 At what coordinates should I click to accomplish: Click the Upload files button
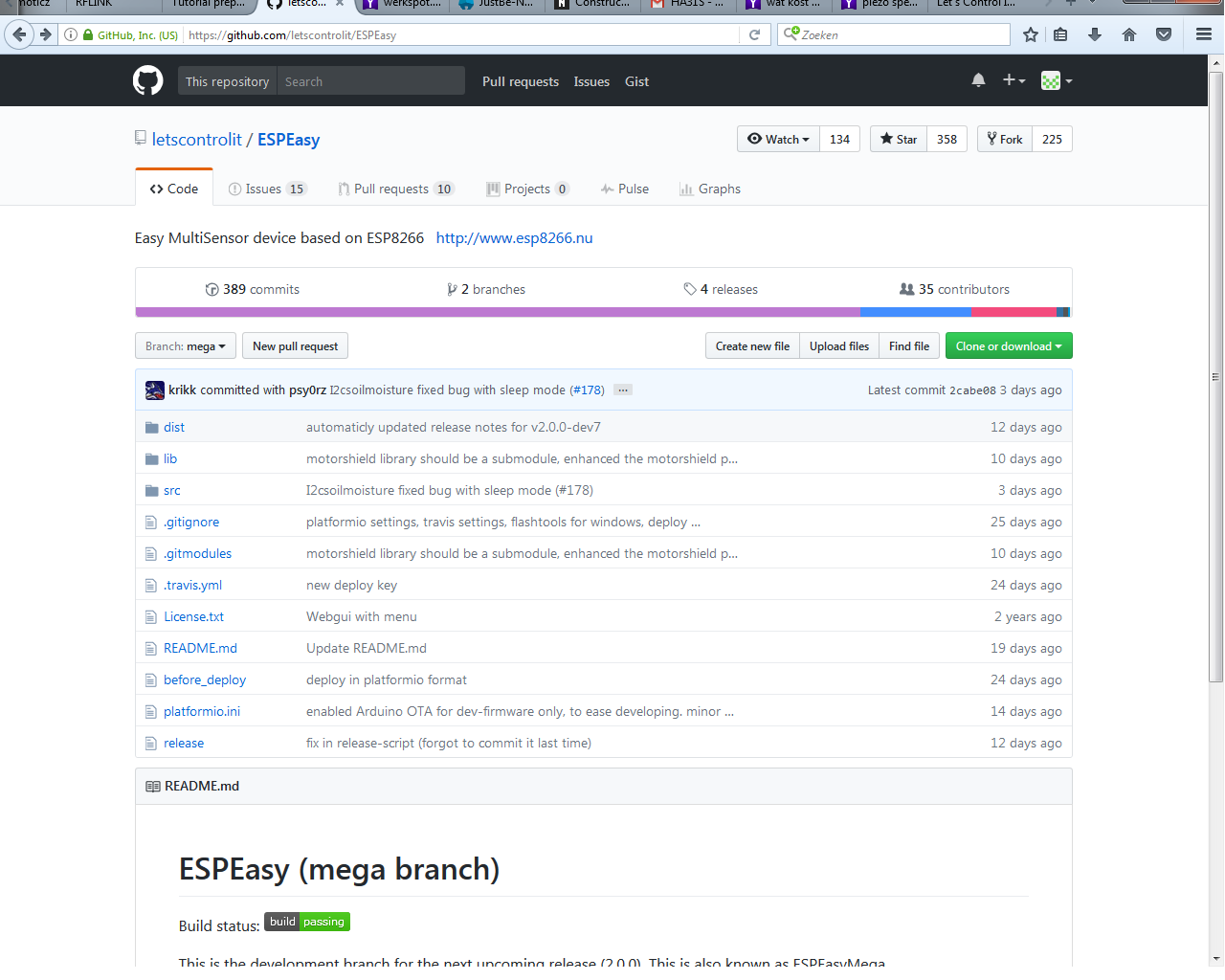[839, 345]
